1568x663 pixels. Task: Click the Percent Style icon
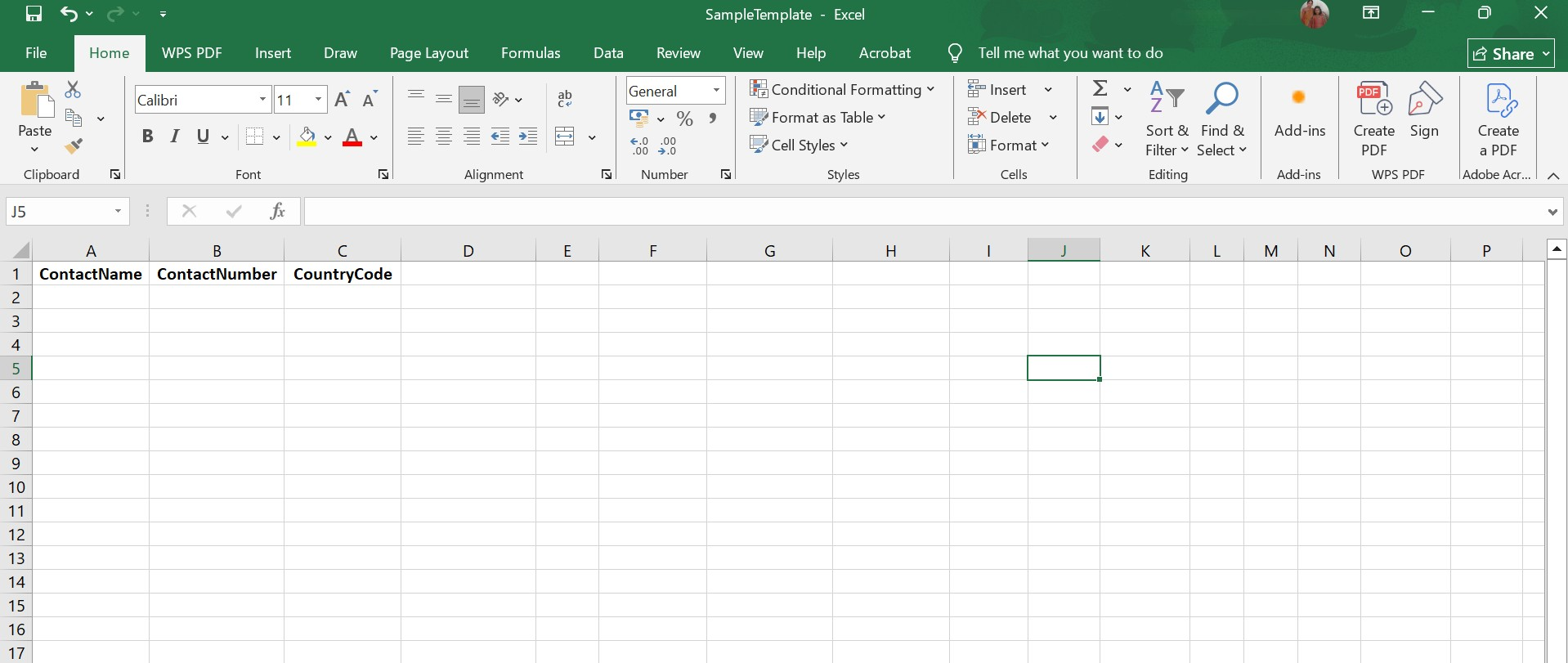pos(684,119)
